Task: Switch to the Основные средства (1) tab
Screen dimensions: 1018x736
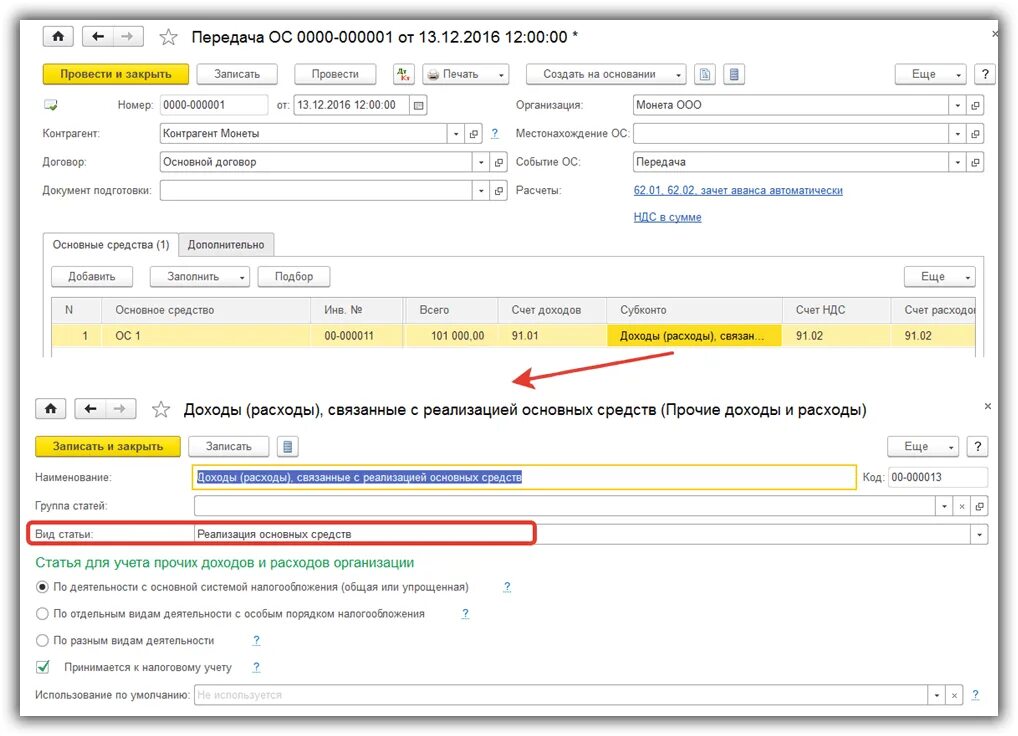Action: pos(111,245)
